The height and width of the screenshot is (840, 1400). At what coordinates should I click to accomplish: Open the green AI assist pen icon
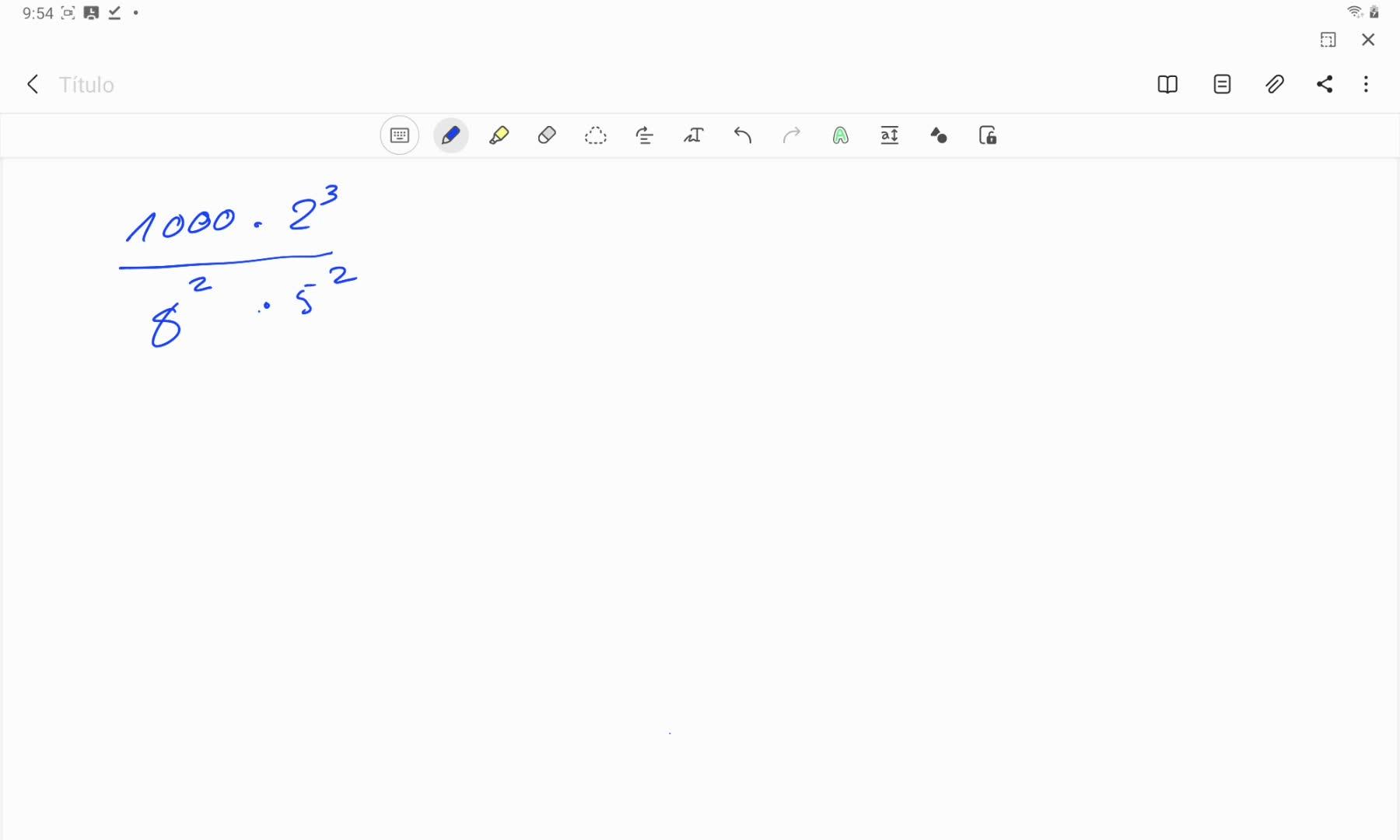[841, 136]
